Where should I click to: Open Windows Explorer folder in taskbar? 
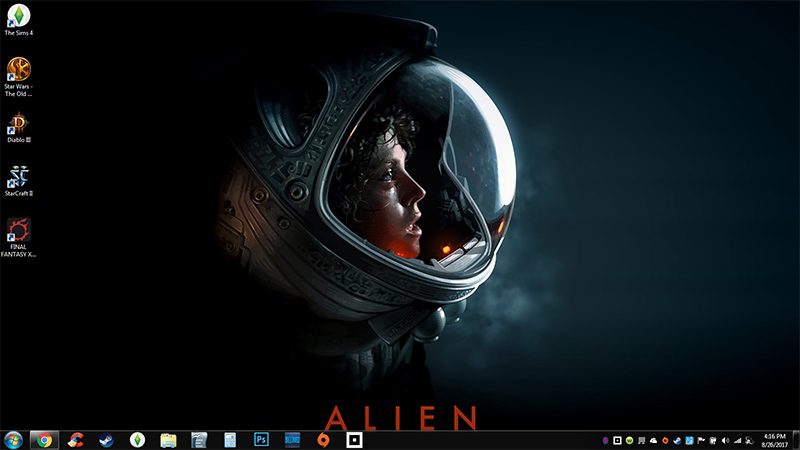coord(168,440)
